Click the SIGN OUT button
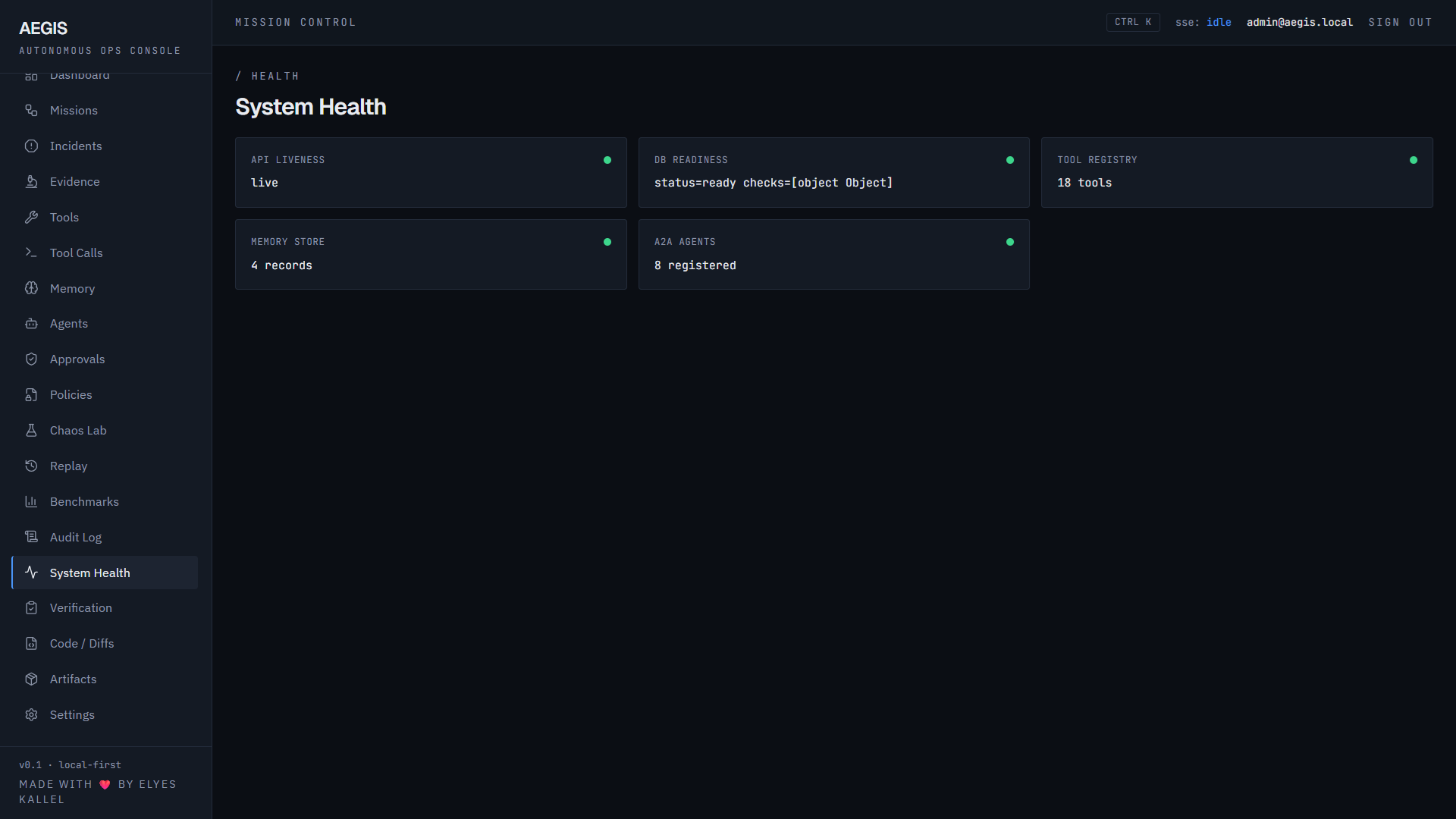 pos(1400,22)
